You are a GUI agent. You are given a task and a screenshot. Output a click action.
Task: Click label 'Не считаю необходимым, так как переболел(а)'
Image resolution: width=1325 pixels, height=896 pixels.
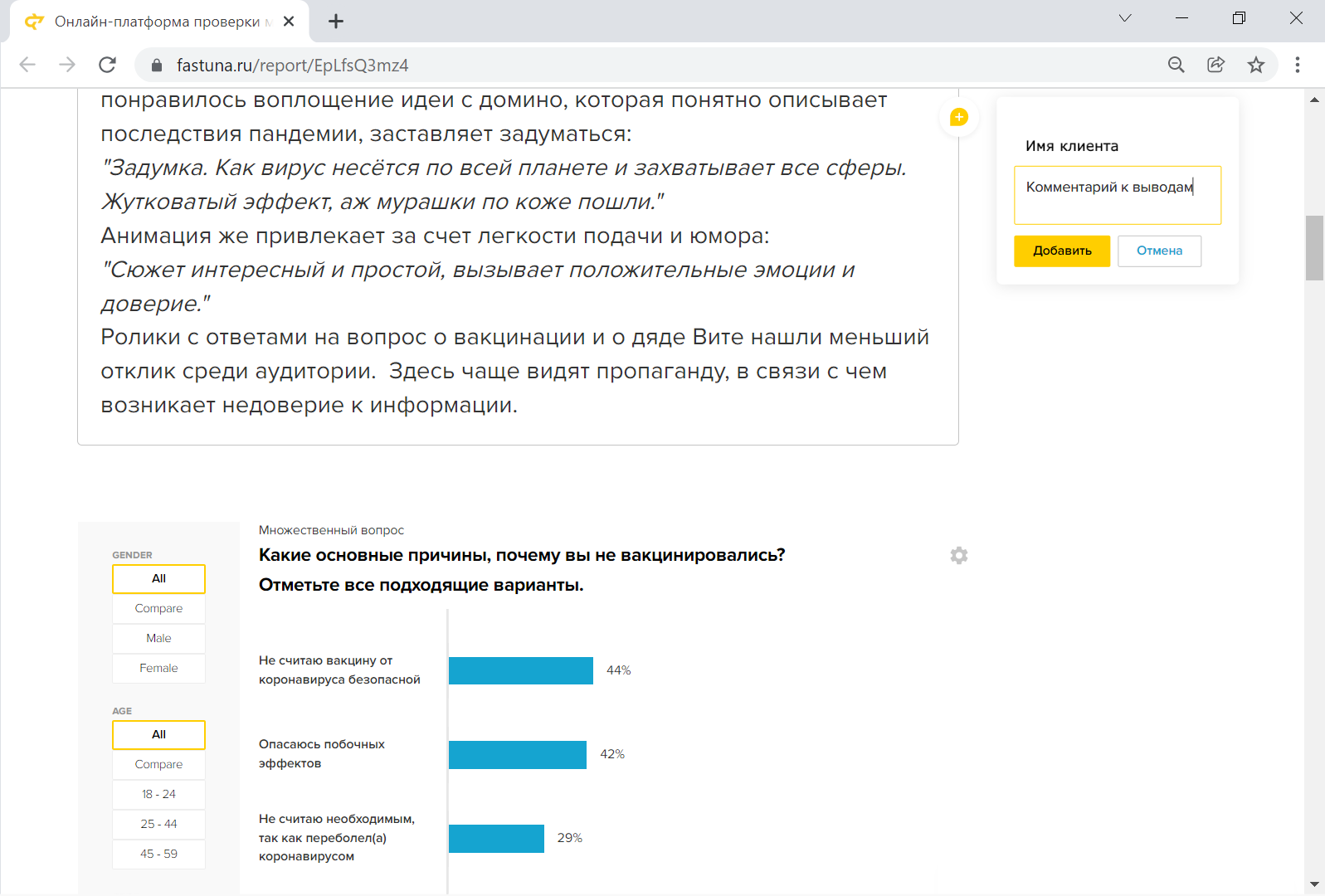click(337, 838)
